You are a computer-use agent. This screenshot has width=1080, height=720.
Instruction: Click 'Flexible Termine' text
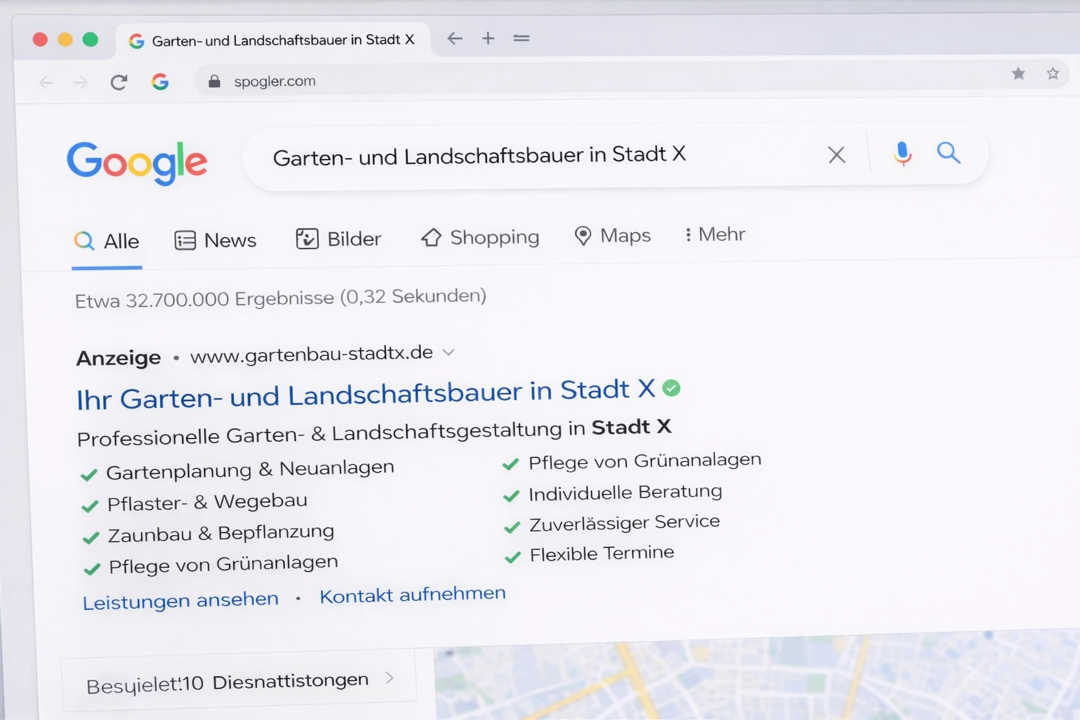coord(602,553)
